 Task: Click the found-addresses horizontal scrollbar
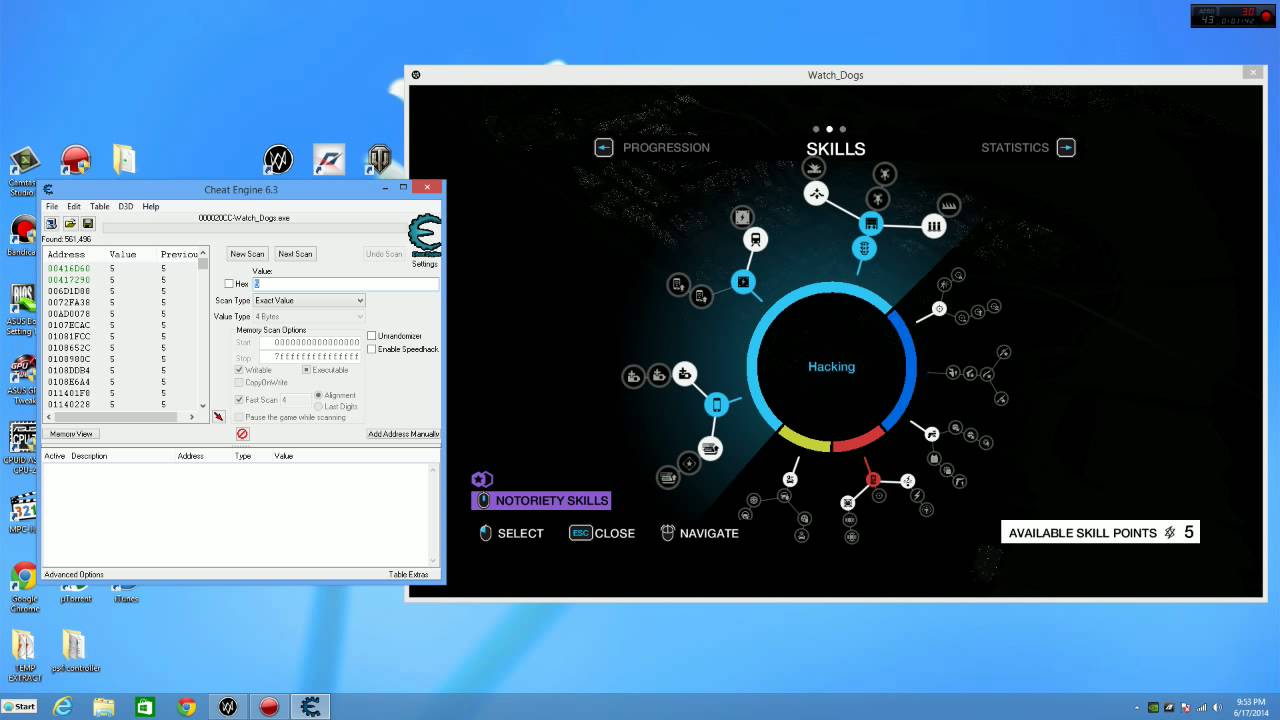pos(120,417)
